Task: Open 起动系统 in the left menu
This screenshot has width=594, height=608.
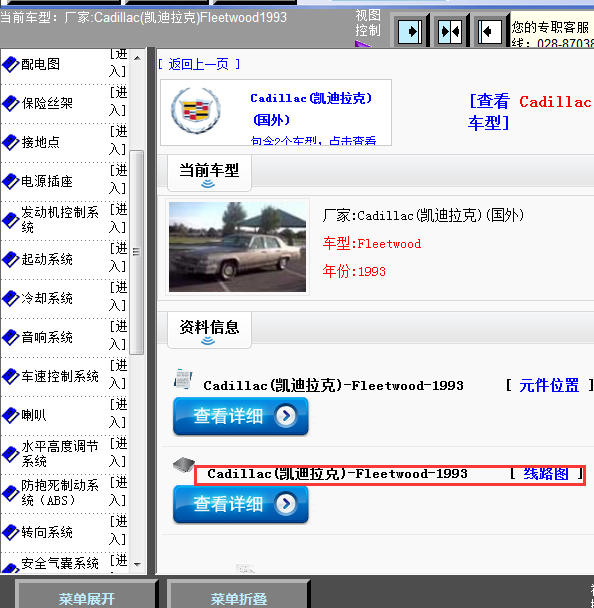Action: [x=47, y=259]
